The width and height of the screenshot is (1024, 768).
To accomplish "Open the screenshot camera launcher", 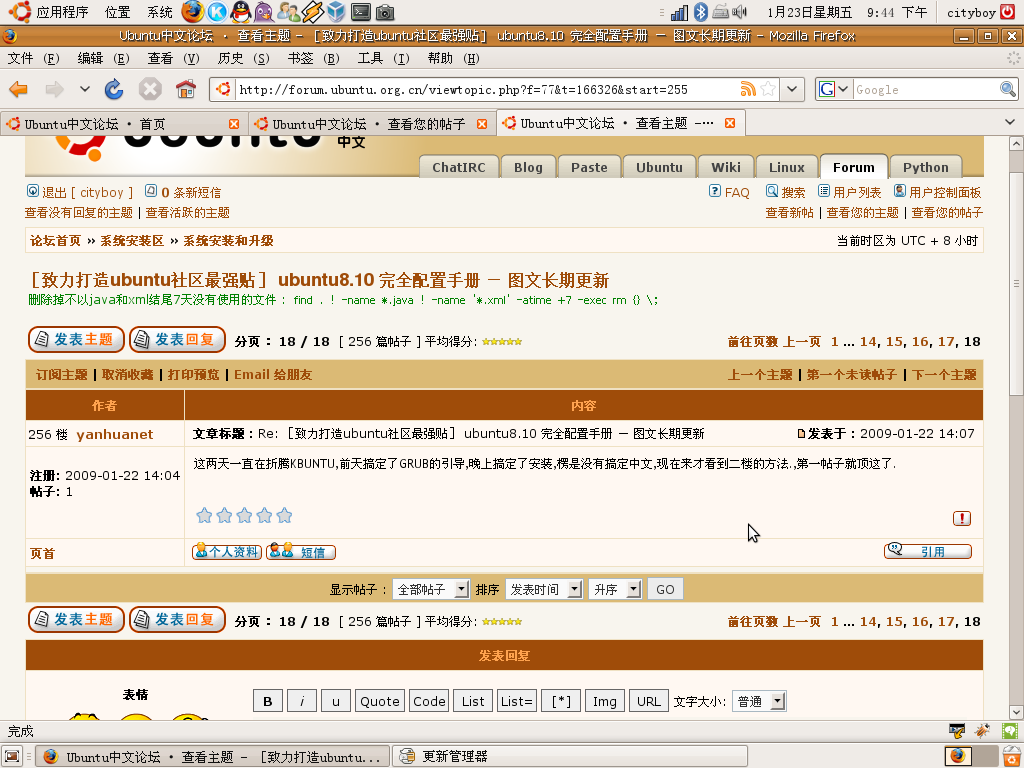I will (385, 12).
